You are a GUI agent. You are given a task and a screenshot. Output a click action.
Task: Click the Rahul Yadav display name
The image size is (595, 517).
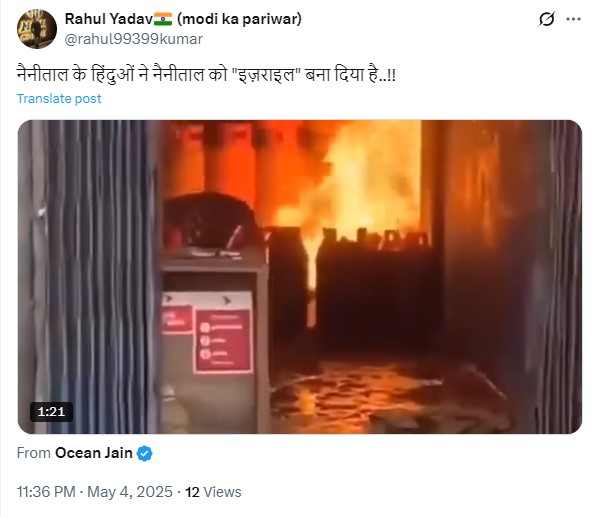click(109, 19)
